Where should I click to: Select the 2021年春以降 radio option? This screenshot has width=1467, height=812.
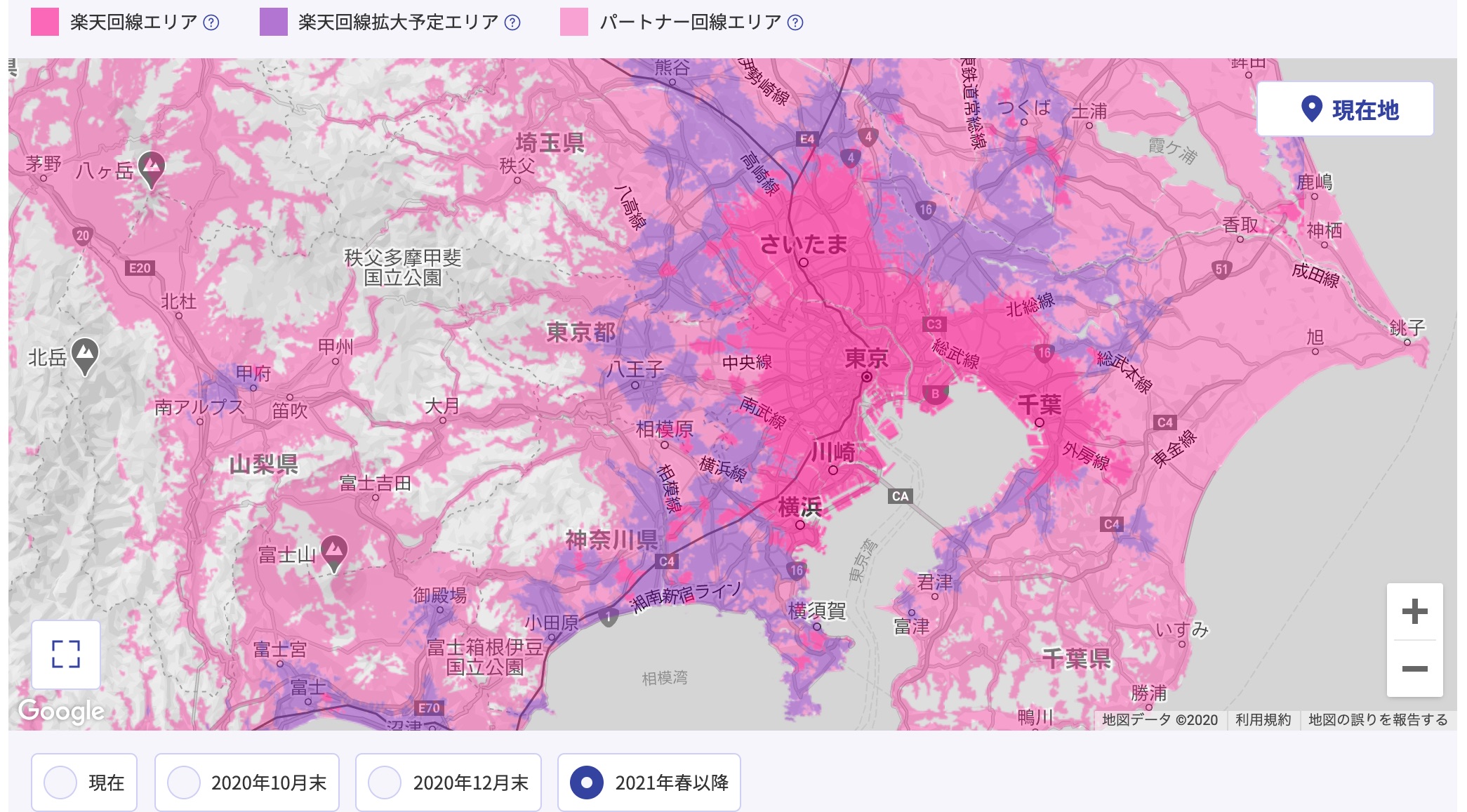click(649, 782)
